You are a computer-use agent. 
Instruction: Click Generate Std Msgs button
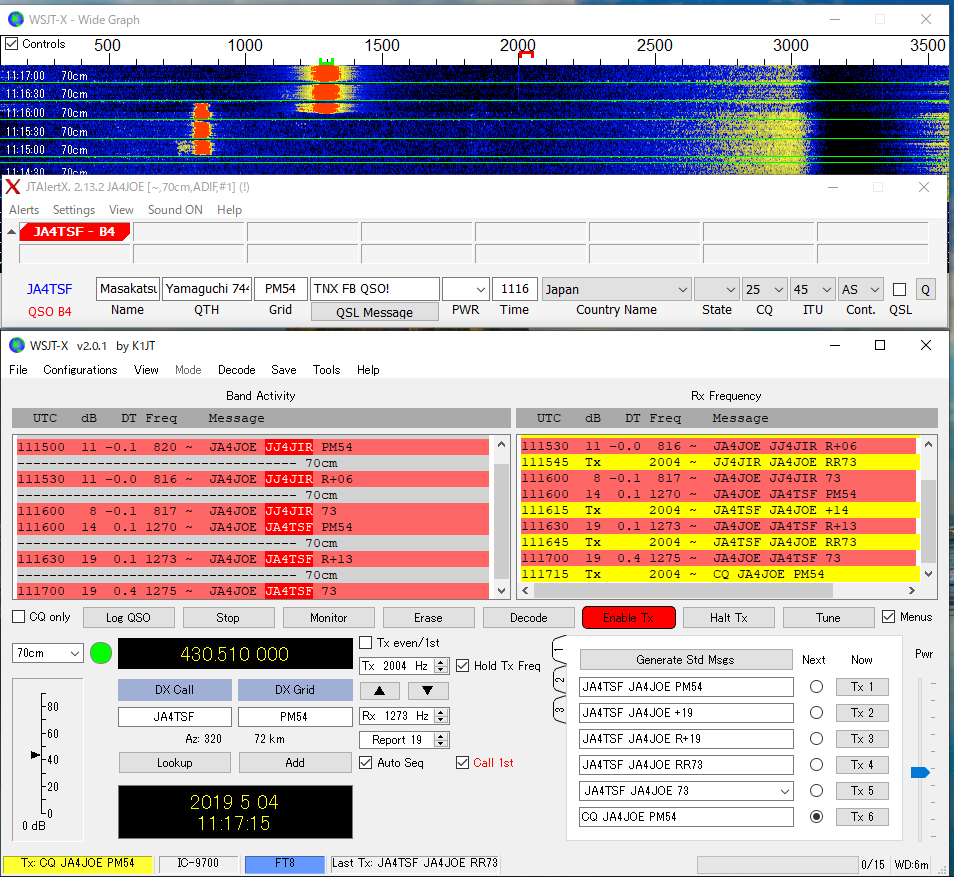[686, 660]
